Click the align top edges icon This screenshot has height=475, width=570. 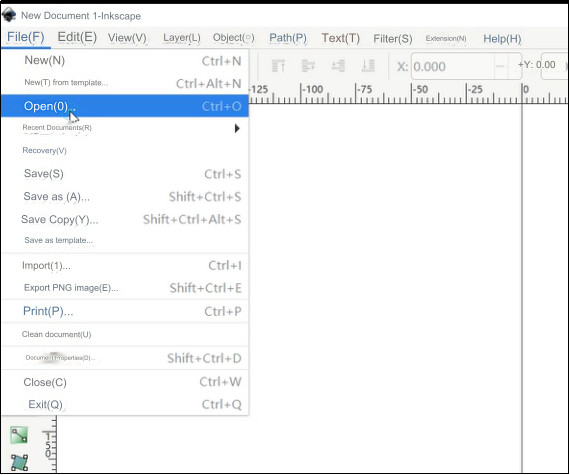(x=278, y=66)
